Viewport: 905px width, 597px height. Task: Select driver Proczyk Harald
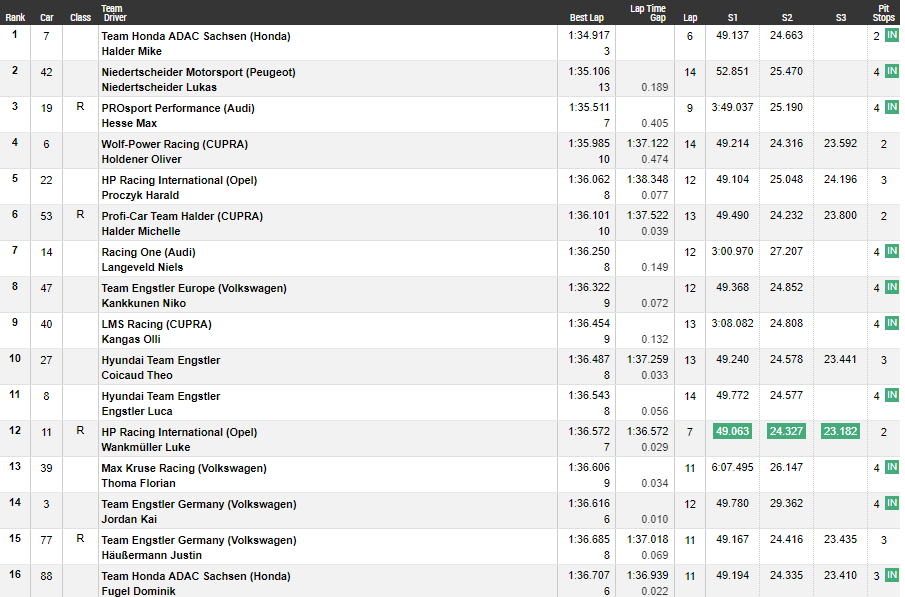pos(140,195)
